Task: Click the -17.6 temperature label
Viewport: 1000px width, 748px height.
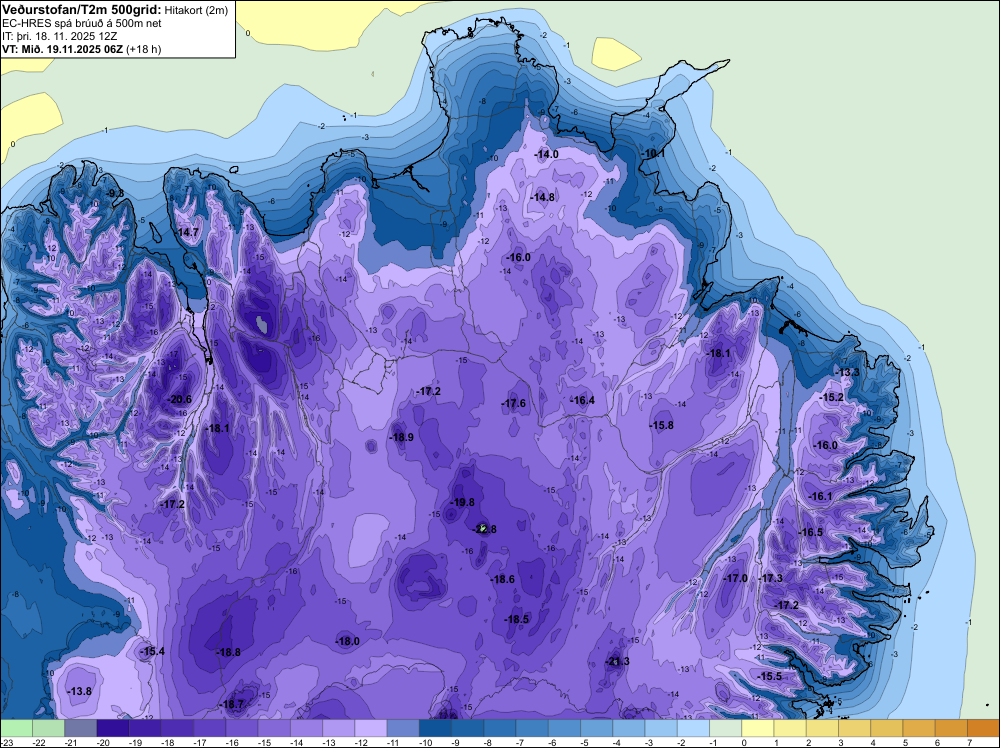Action: (x=513, y=403)
